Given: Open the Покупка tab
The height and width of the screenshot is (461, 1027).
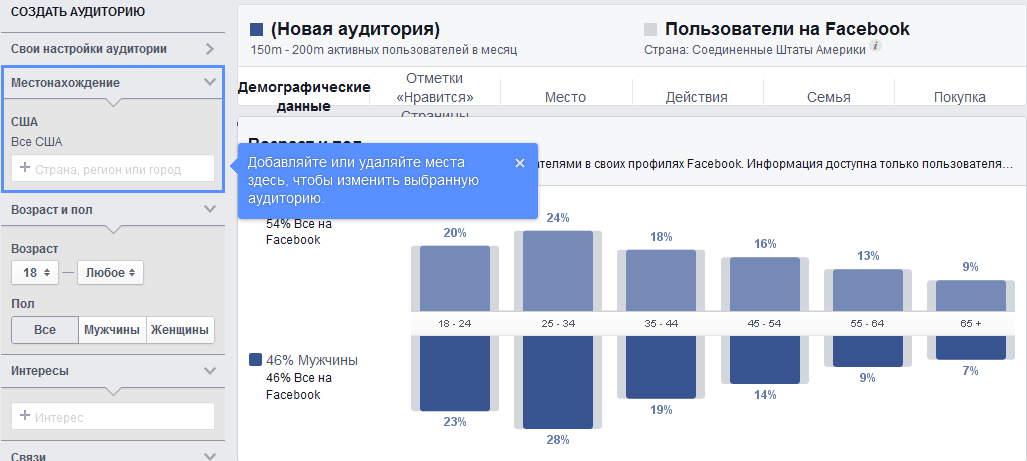Looking at the screenshot, I should click(x=960, y=97).
